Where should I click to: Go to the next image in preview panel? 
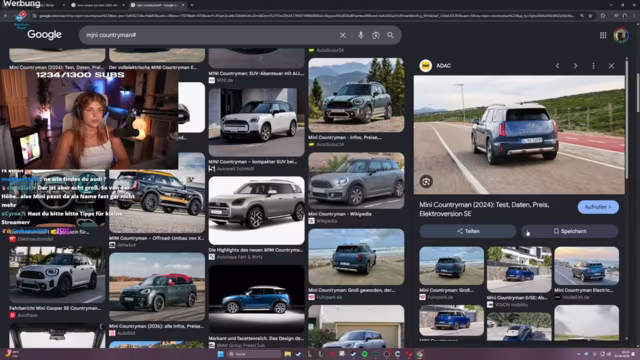[x=575, y=66]
